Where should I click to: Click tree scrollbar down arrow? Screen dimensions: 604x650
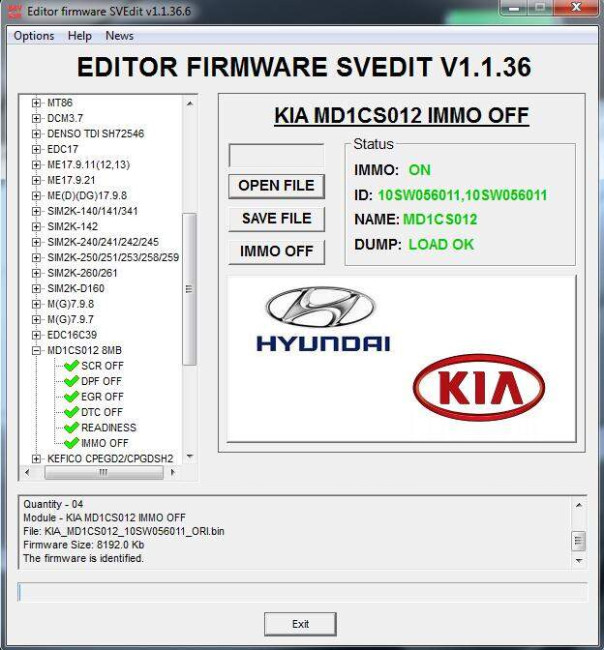190,456
